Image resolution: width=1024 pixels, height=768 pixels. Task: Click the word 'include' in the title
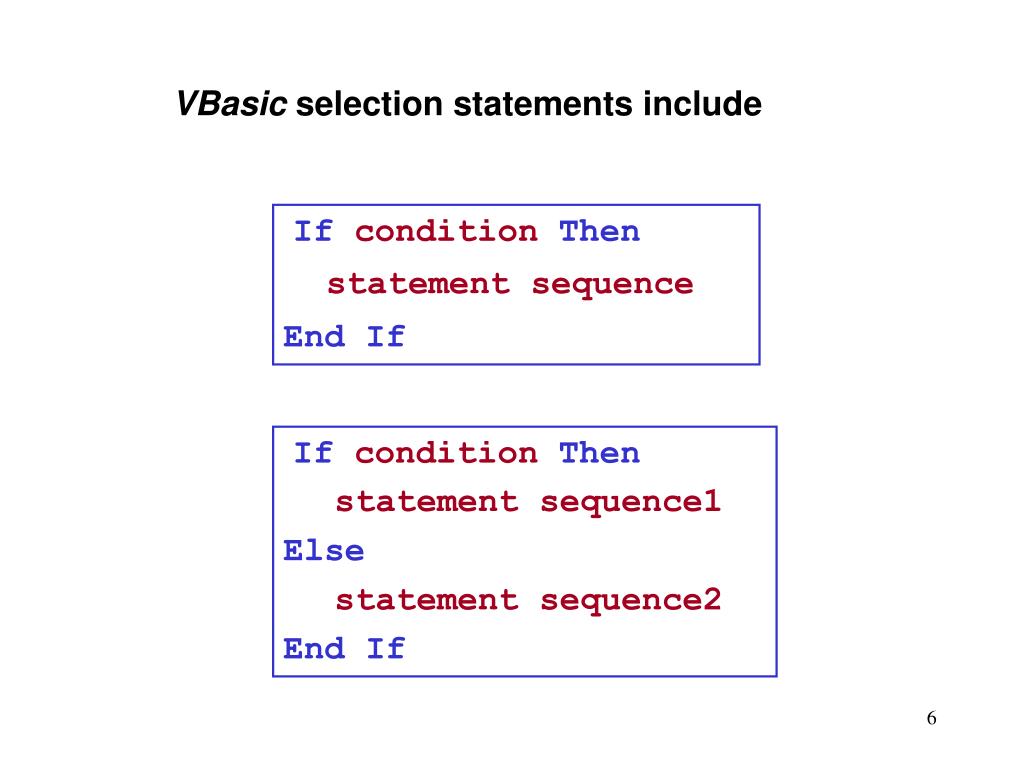pos(703,104)
